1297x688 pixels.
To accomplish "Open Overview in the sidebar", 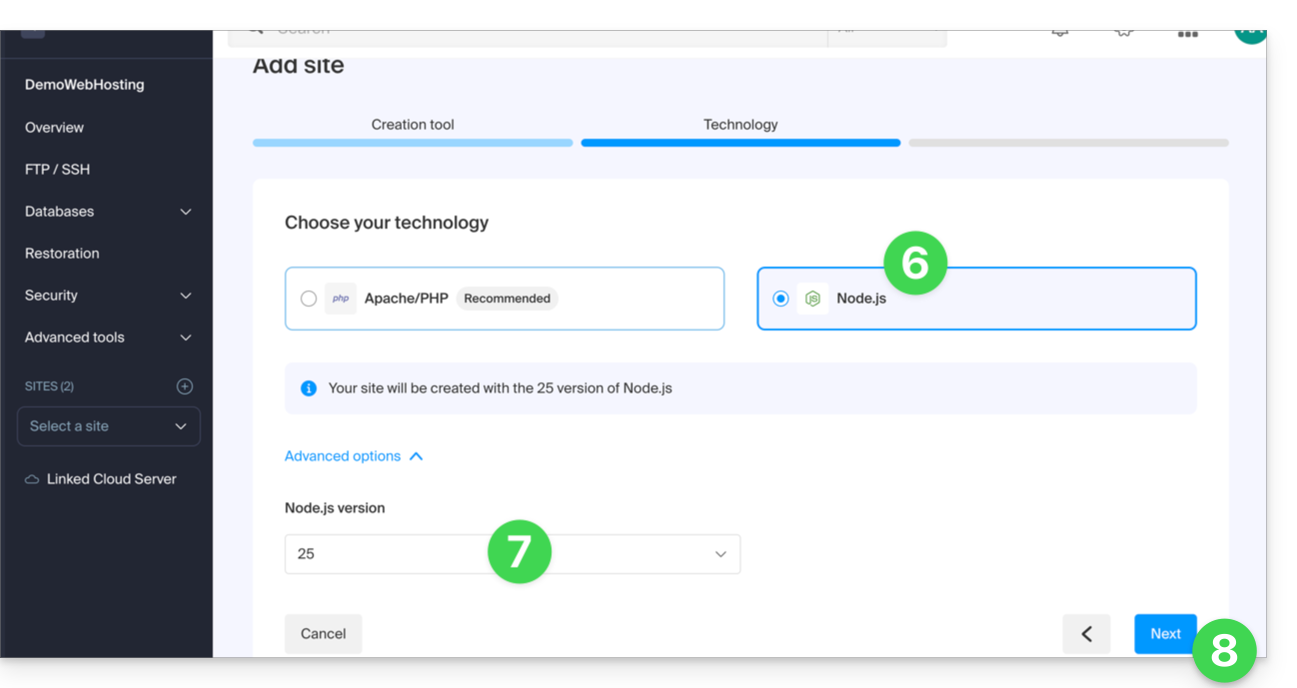I will 54,128.
